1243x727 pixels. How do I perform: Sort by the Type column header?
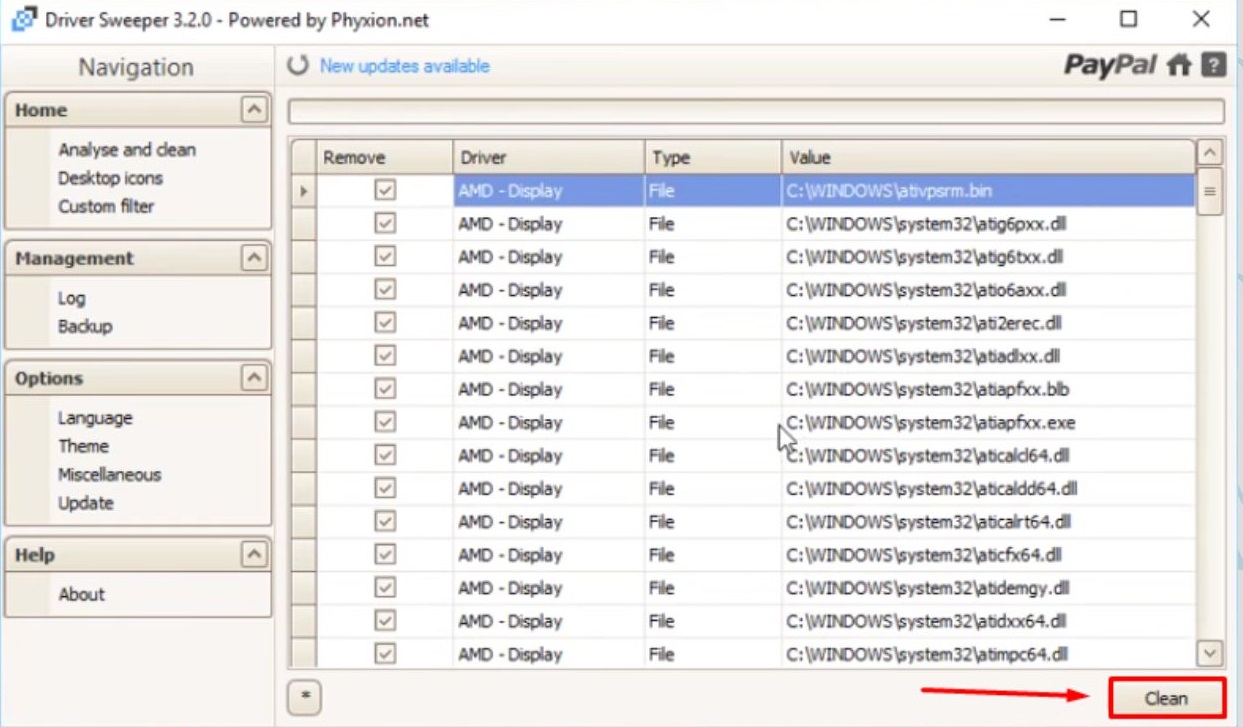pos(713,157)
